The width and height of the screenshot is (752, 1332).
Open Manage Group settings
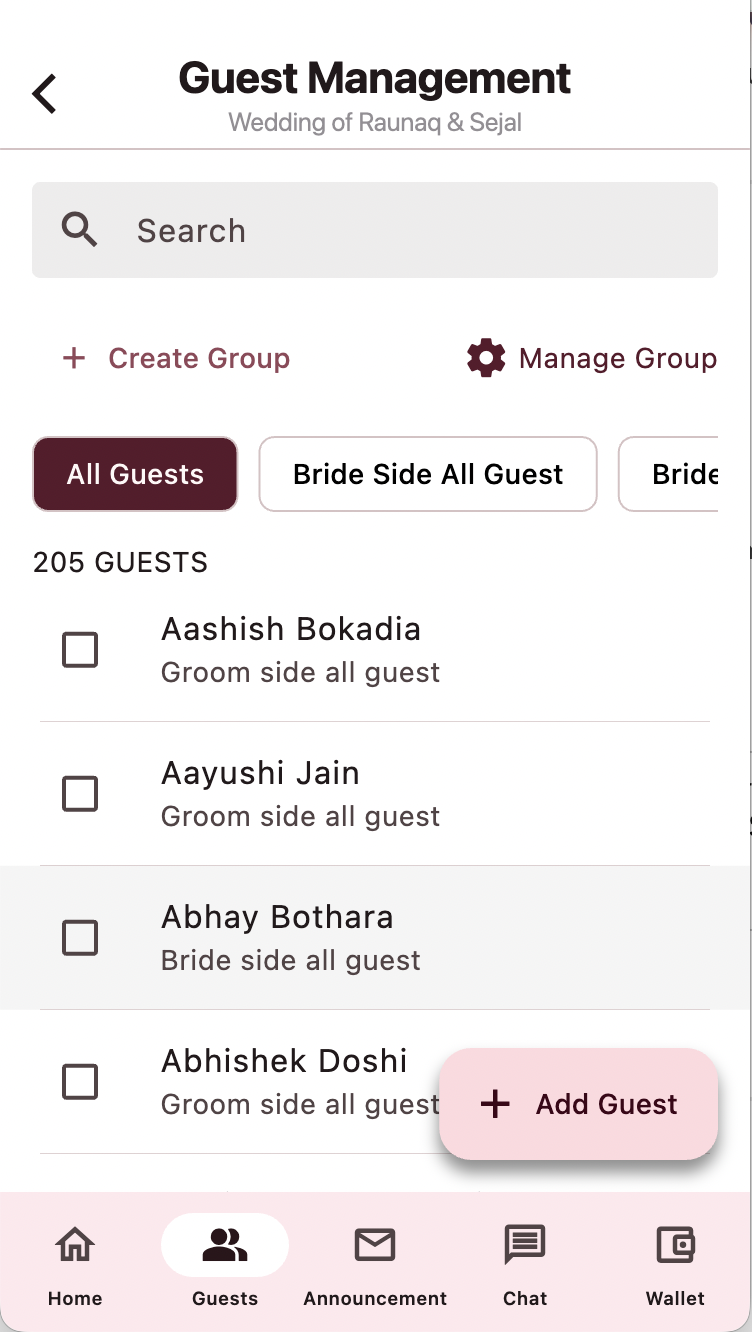coord(617,358)
